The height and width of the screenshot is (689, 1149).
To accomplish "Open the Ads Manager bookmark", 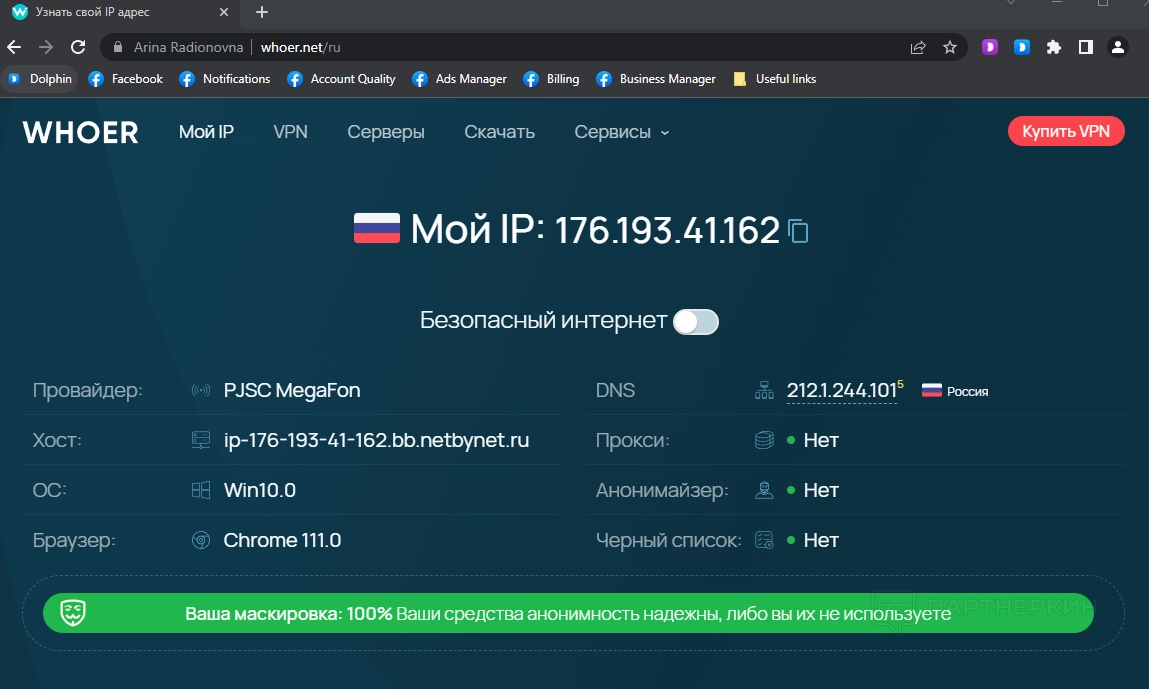I will [x=459, y=78].
